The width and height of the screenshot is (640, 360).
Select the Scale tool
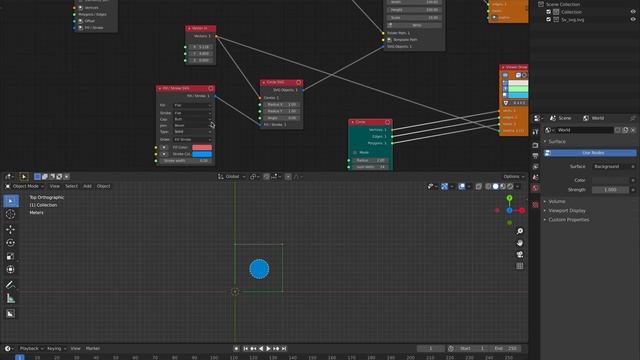[11, 256]
